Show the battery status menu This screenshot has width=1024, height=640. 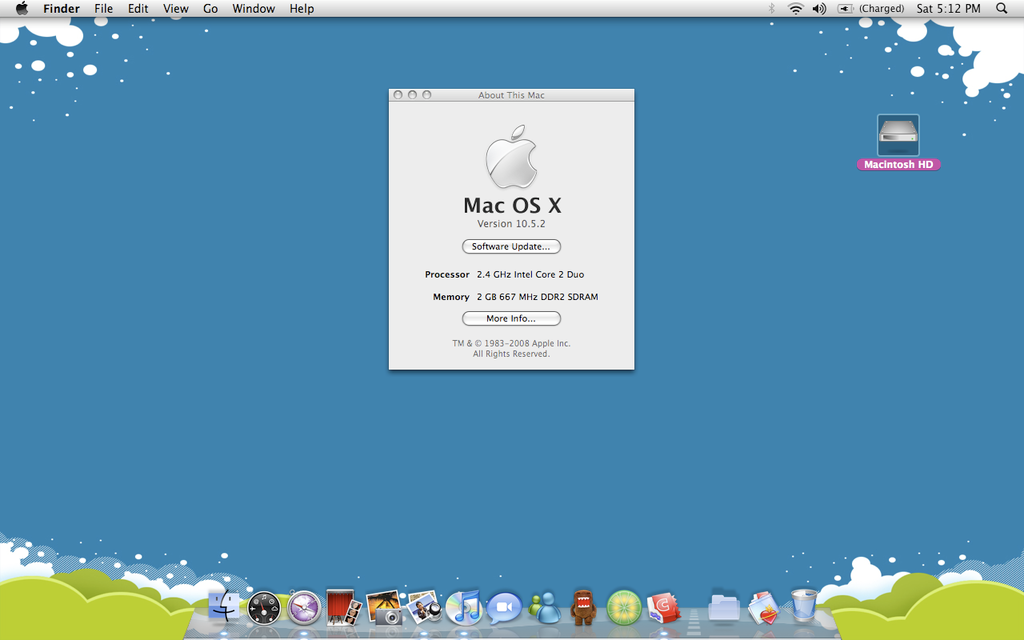(845, 8)
